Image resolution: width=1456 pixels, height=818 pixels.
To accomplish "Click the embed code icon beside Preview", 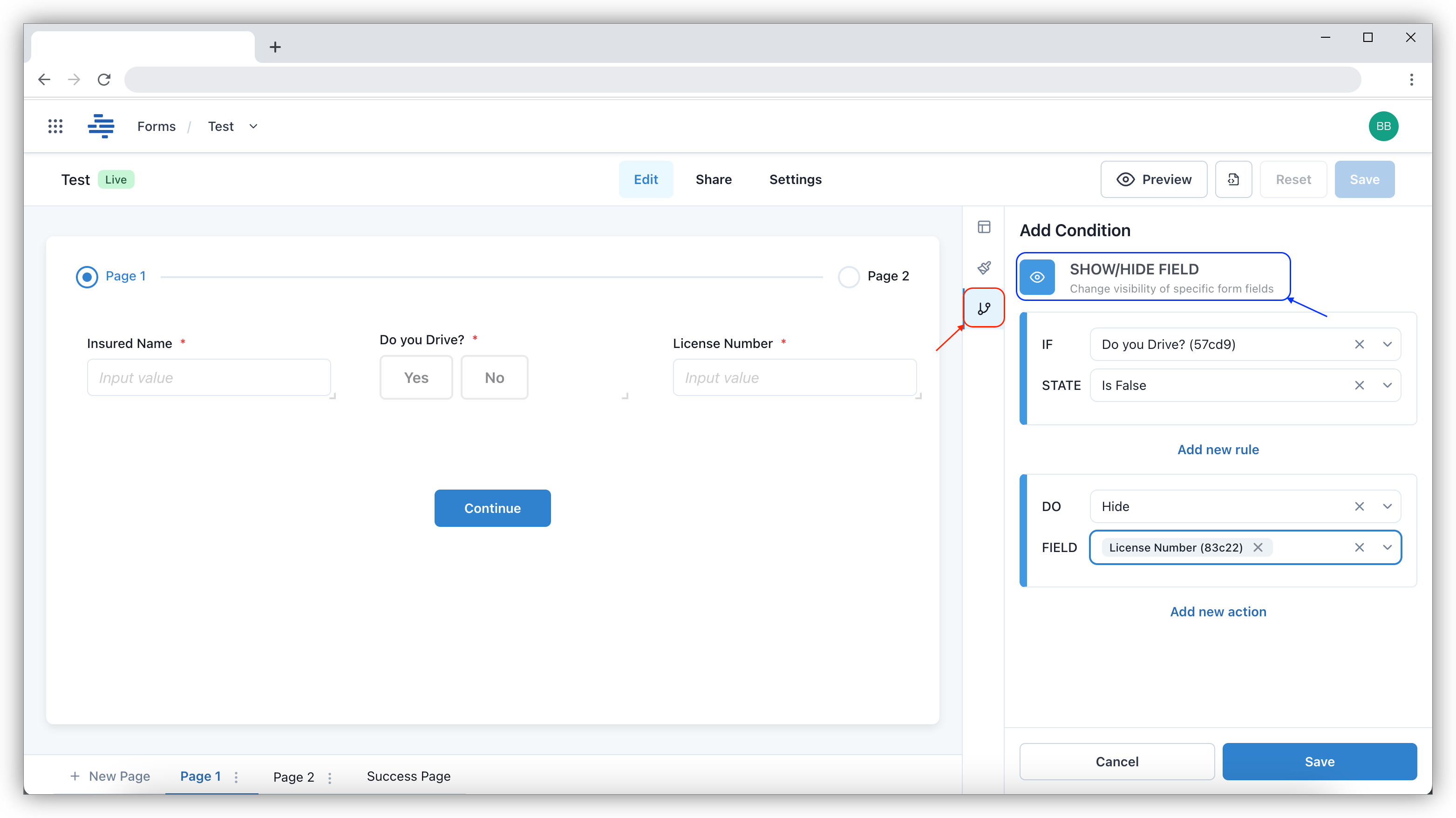I will (1233, 179).
